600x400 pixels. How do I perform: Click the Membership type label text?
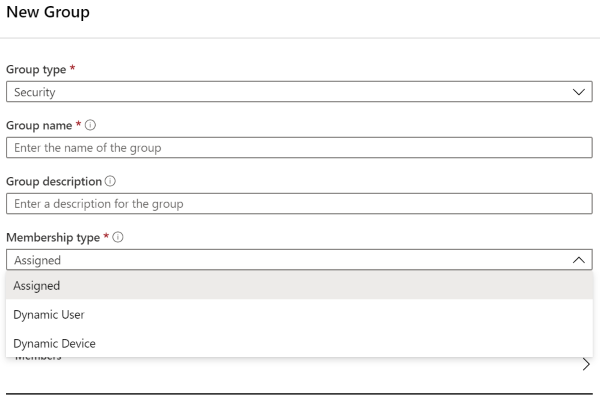tap(52, 238)
